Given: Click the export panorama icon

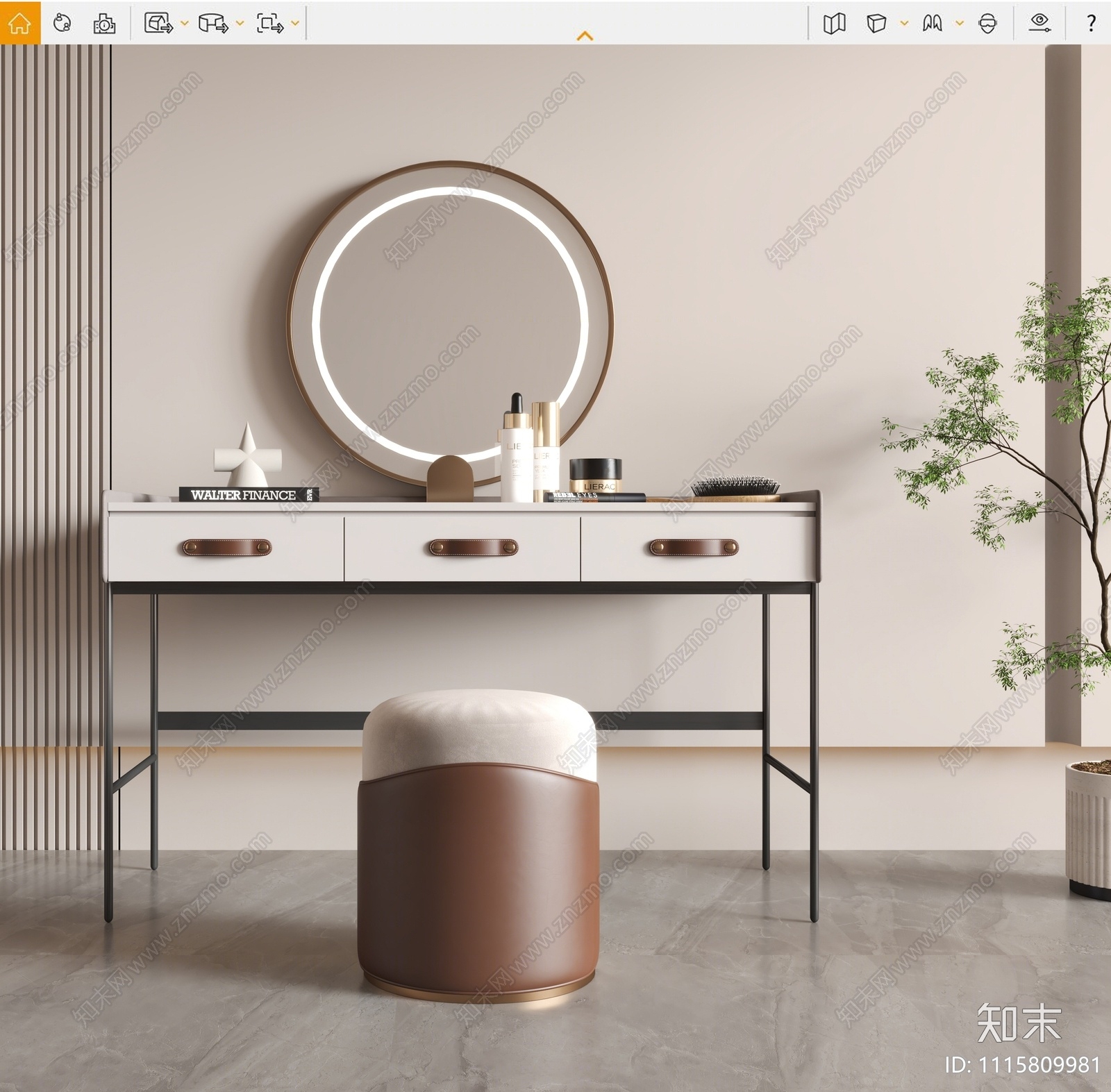Looking at the screenshot, I should [x=213, y=24].
